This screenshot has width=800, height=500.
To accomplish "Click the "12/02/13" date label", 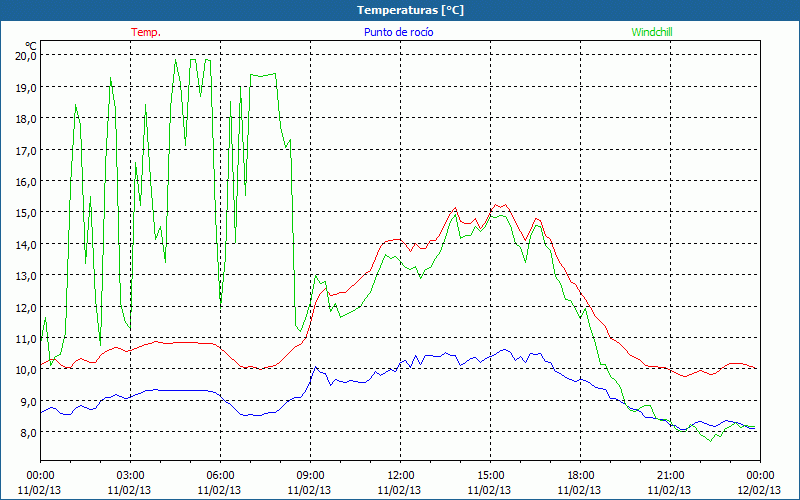I will pyautogui.click(x=759, y=490).
